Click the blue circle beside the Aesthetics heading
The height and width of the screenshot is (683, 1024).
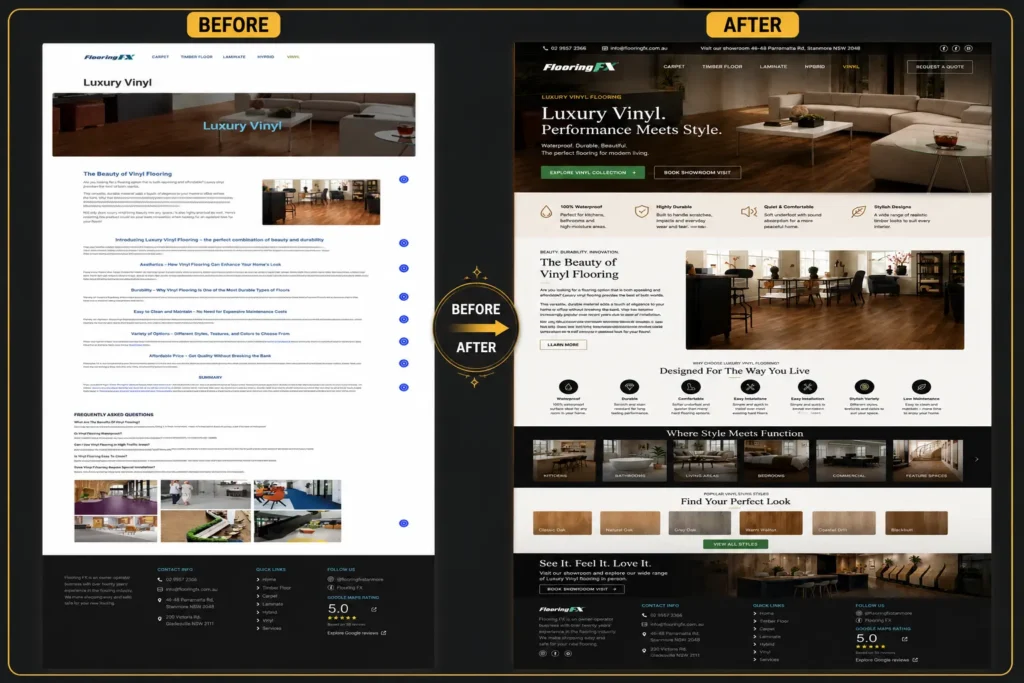point(404,268)
